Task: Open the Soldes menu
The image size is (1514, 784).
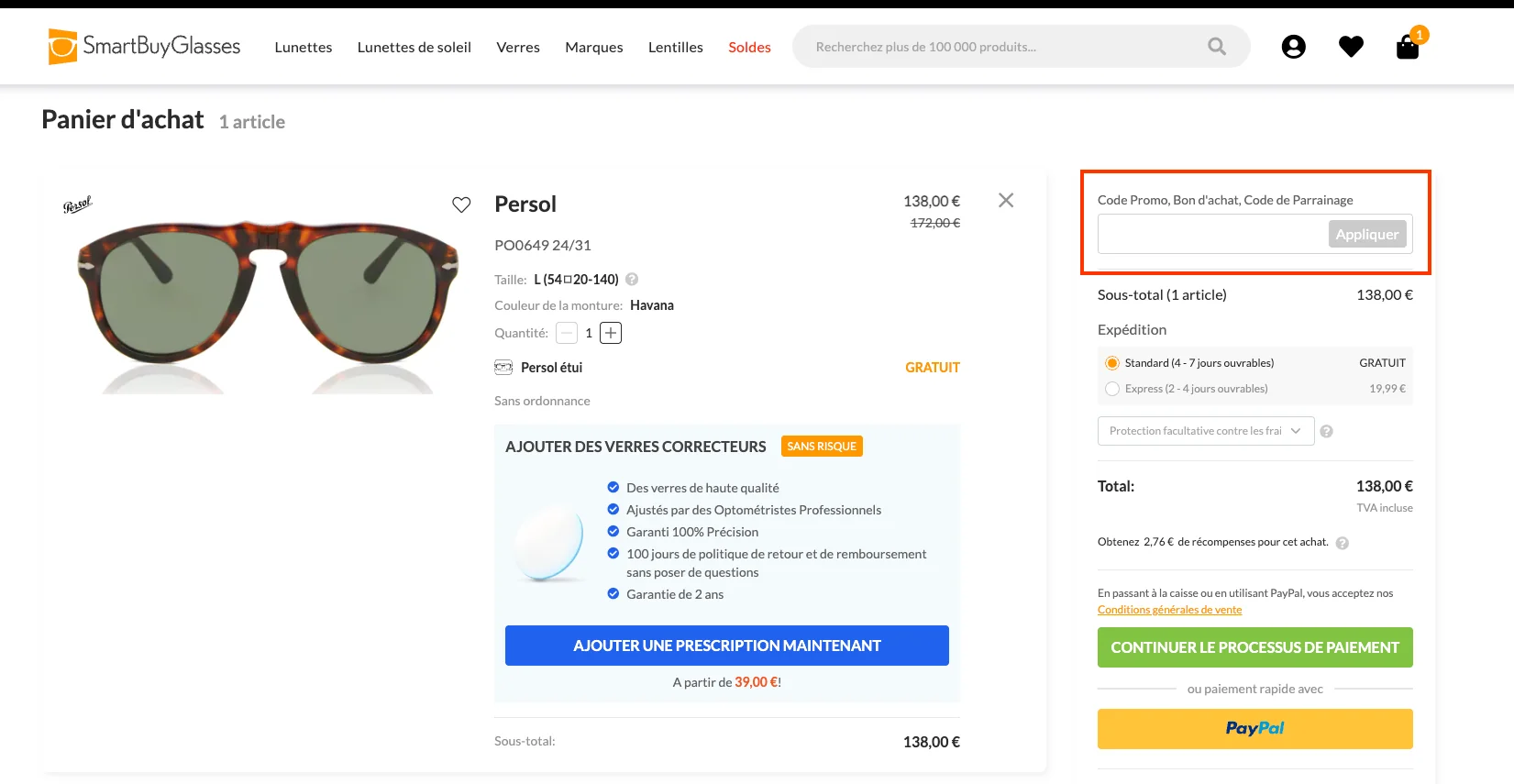Action: (x=749, y=47)
